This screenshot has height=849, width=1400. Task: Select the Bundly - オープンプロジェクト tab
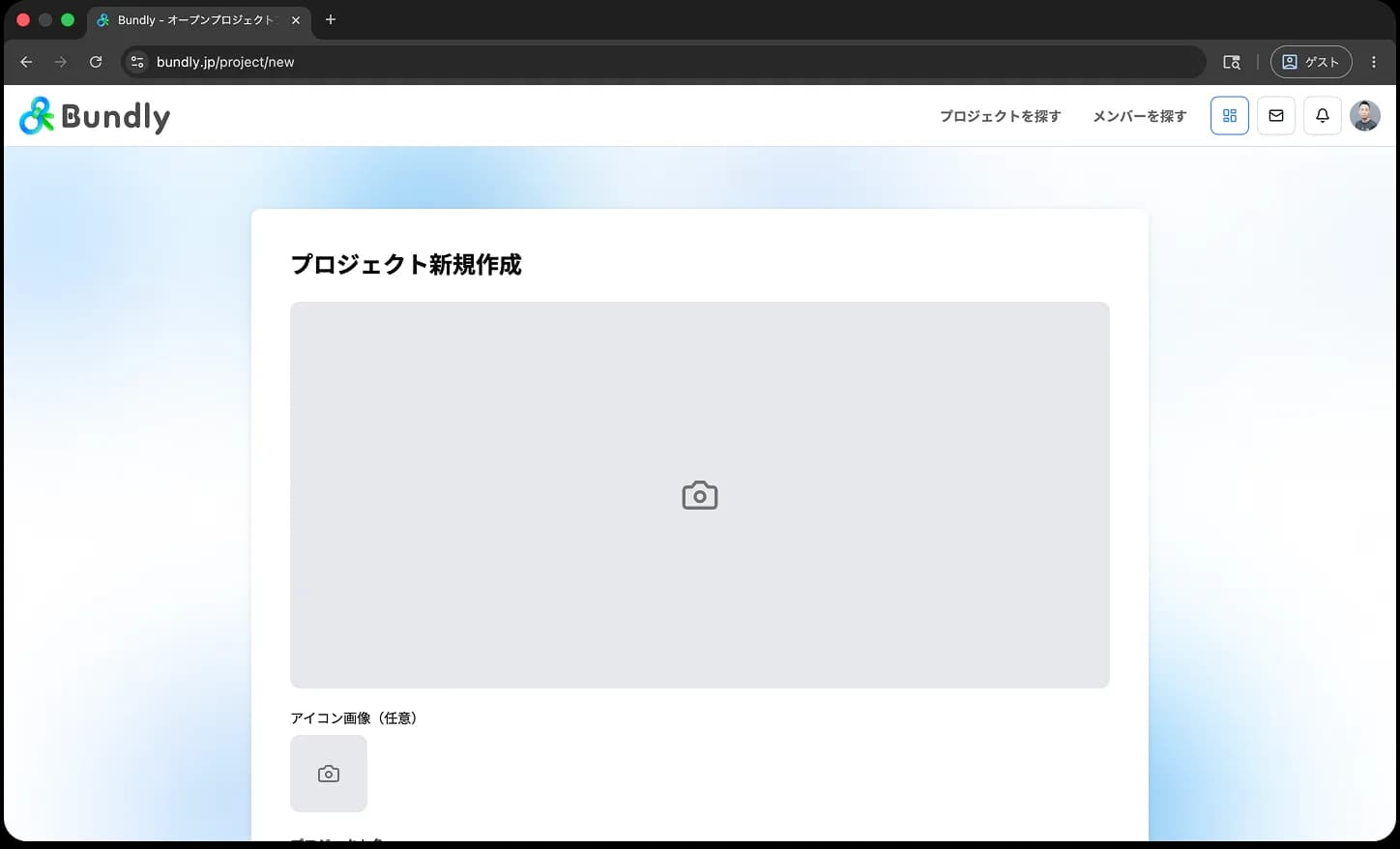198,20
